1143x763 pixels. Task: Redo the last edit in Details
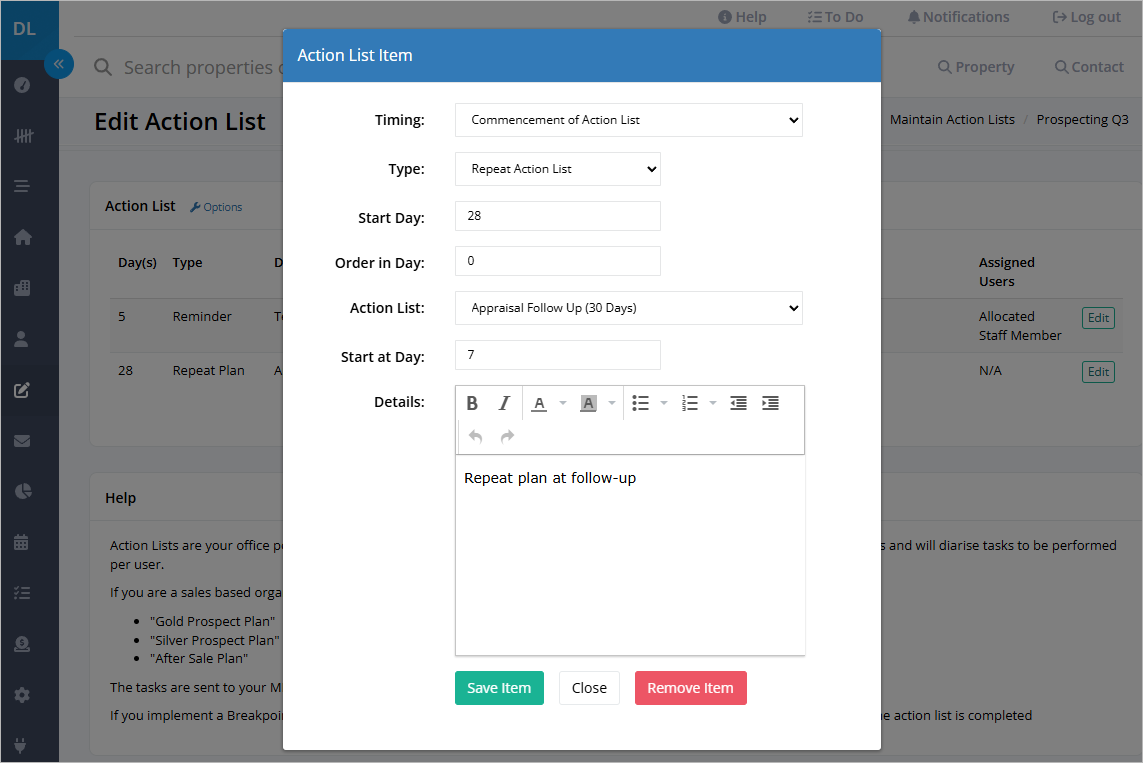point(506,435)
